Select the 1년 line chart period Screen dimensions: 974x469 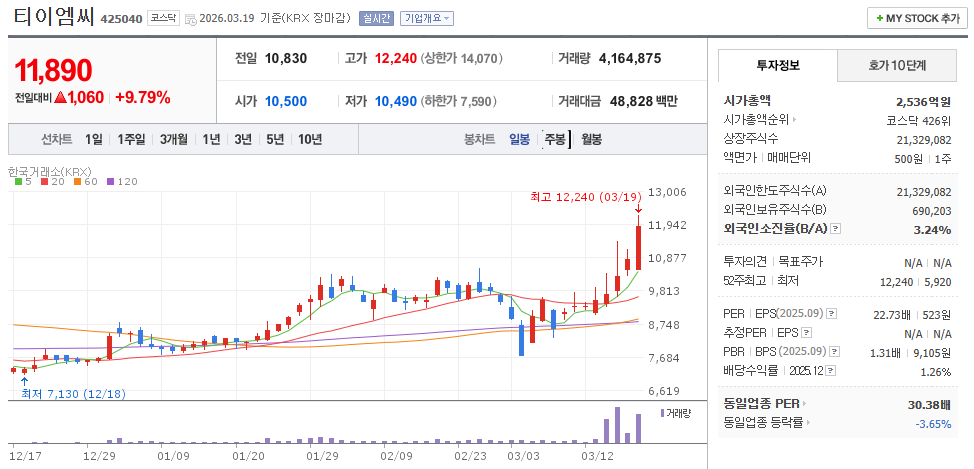(211, 139)
